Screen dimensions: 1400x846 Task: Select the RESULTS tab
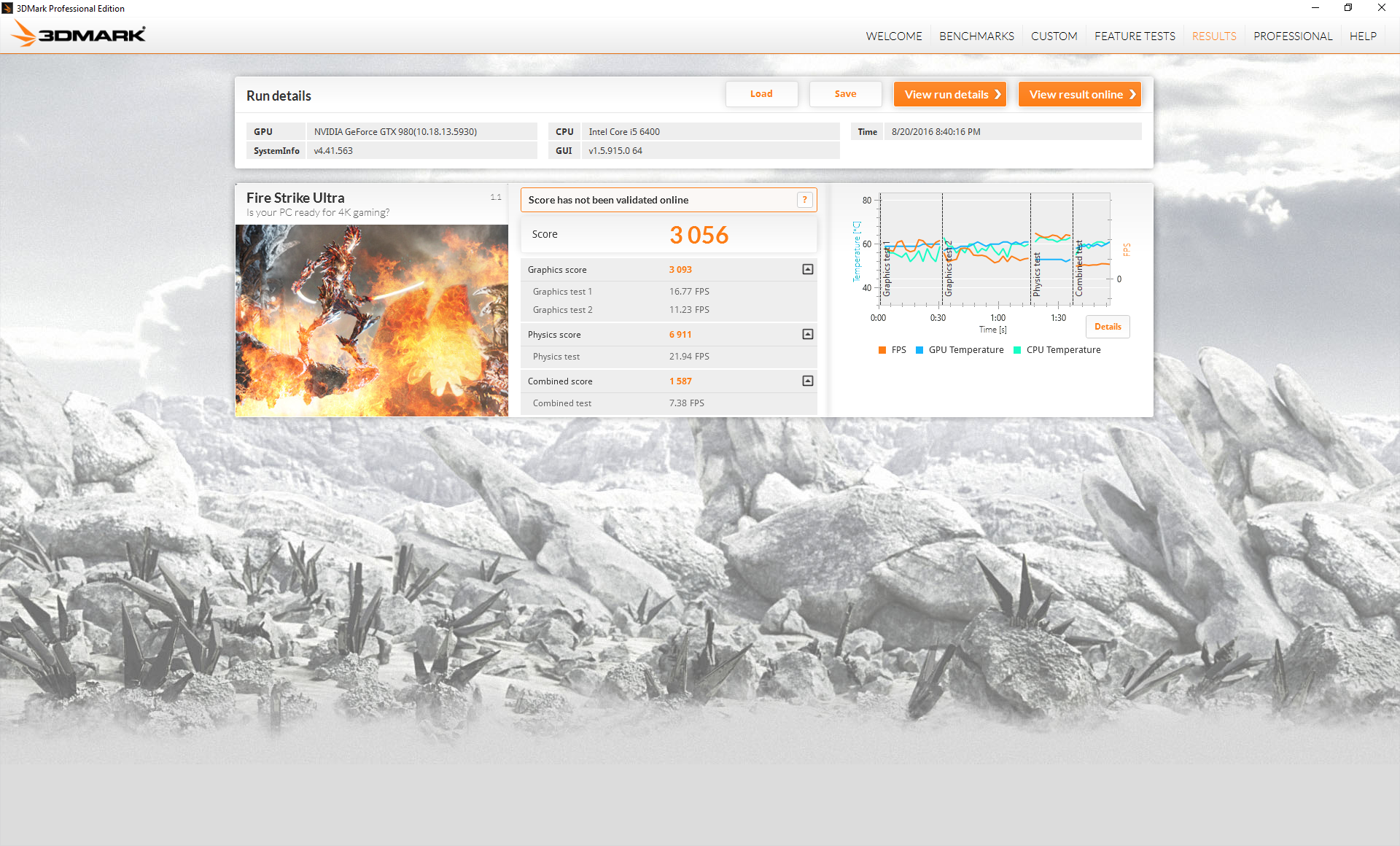point(1214,36)
